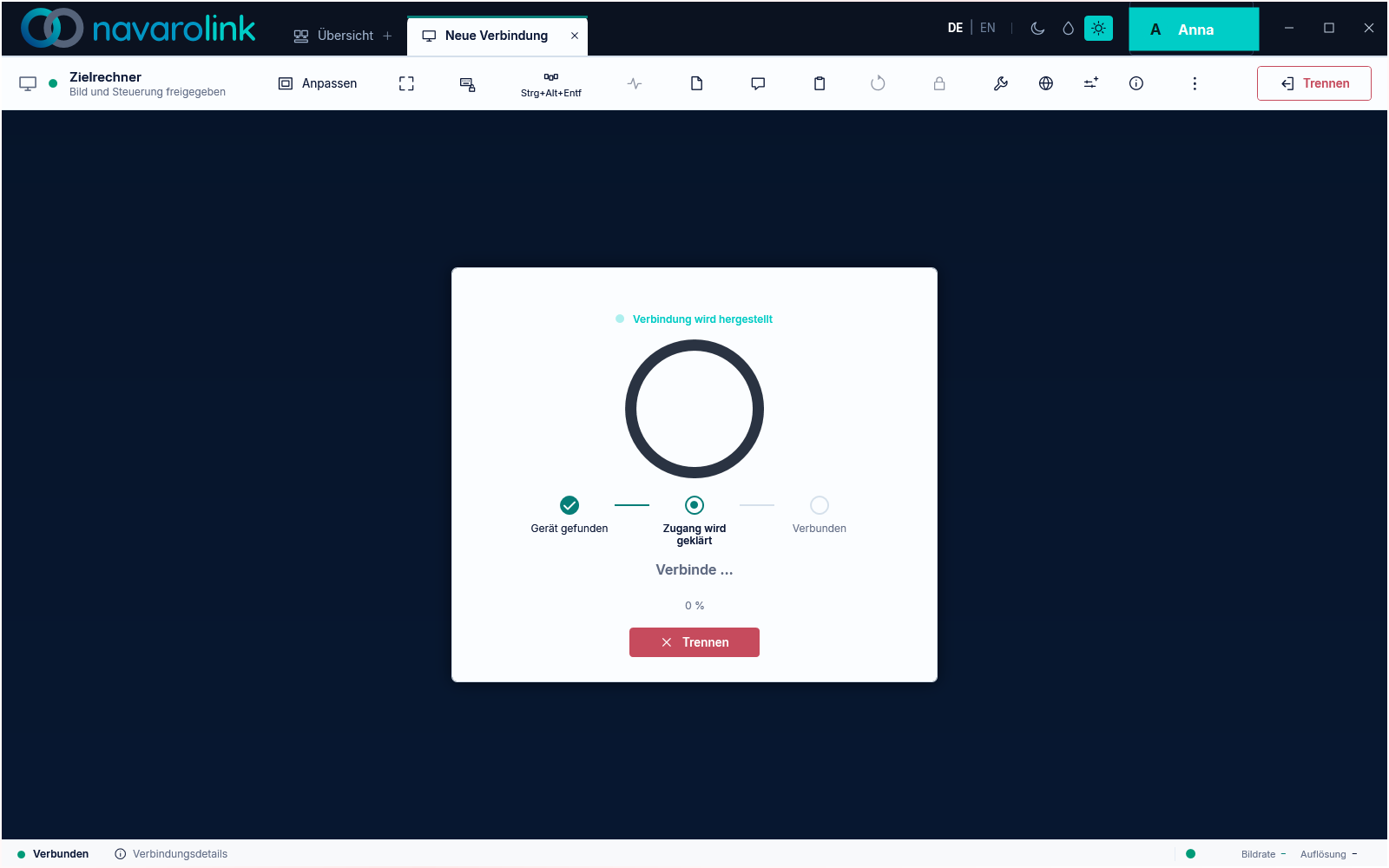The image size is (1389, 868).
Task: Click the red Trennen button in dialog
Action: pyautogui.click(x=694, y=642)
